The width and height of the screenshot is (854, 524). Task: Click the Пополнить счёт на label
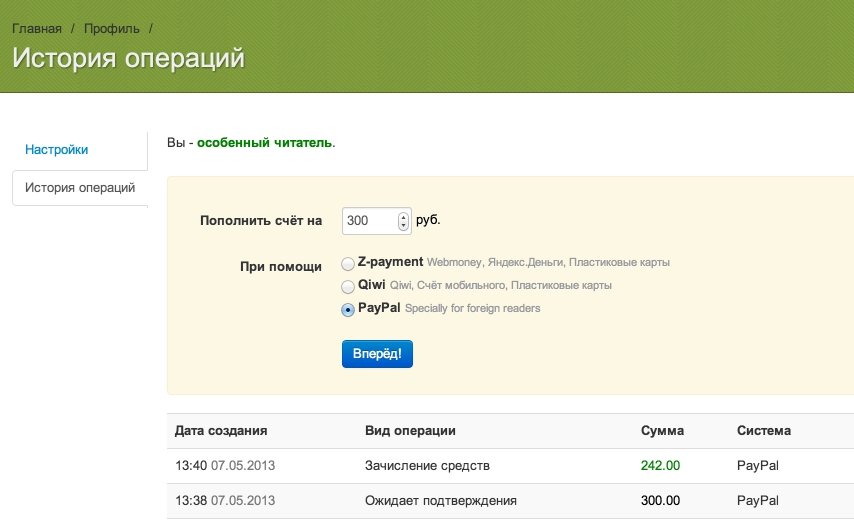pos(261,221)
